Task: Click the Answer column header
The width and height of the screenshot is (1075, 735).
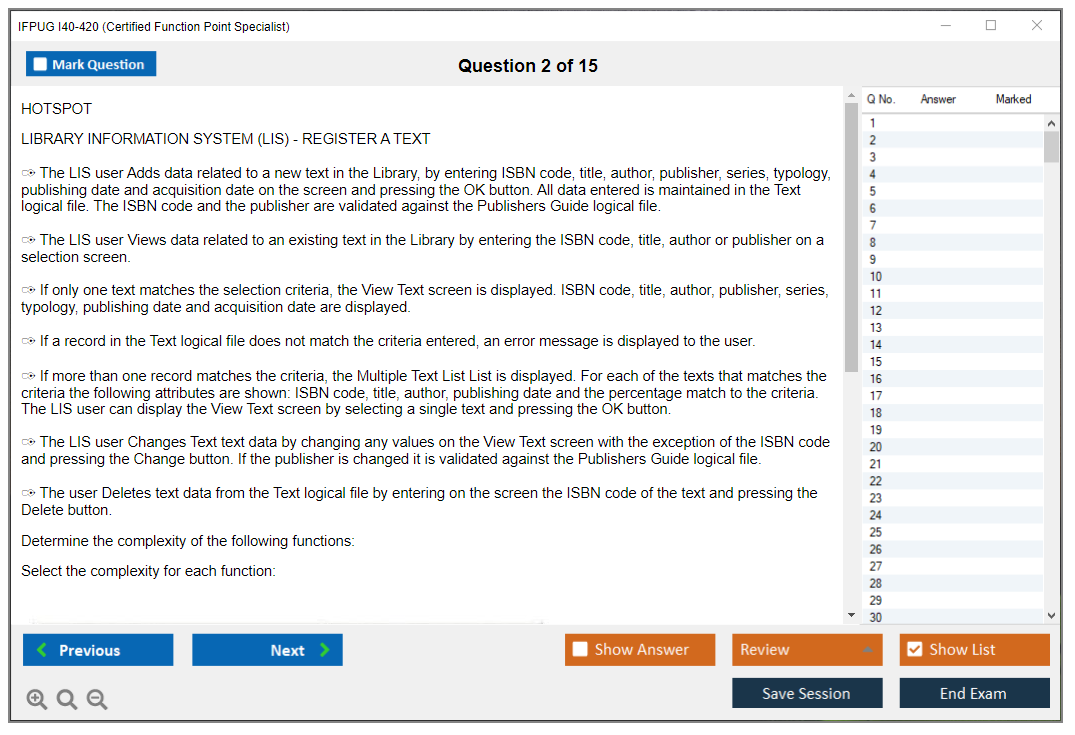Action: coord(938,99)
